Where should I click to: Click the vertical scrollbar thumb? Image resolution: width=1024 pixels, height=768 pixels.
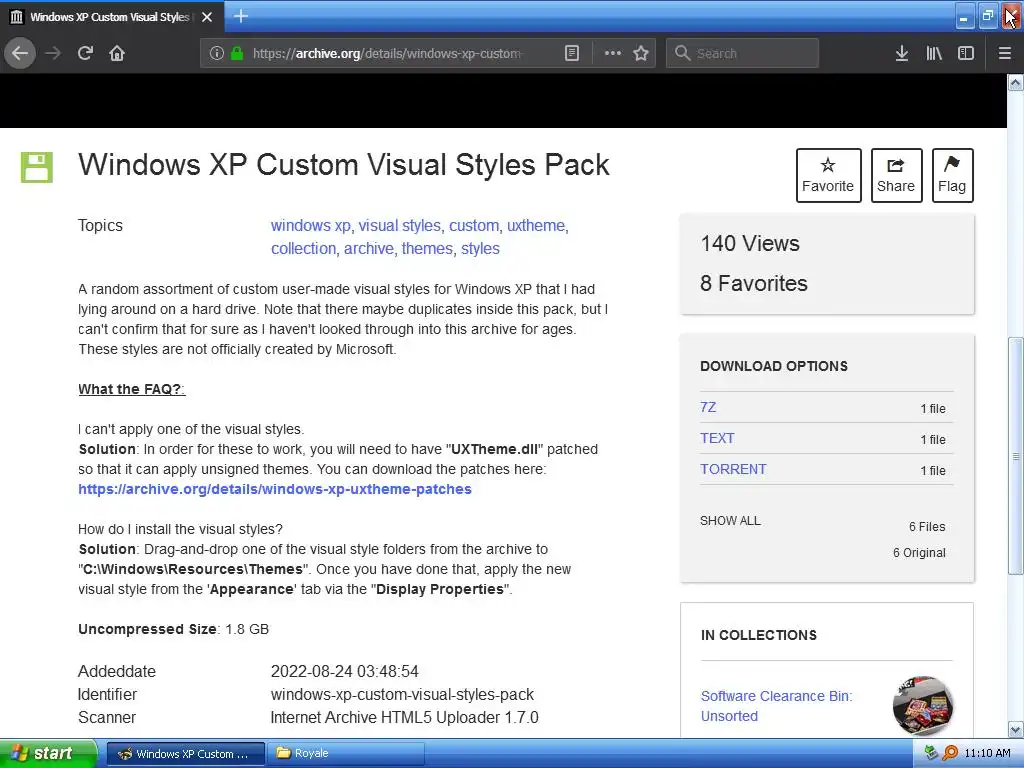pyautogui.click(x=1016, y=456)
